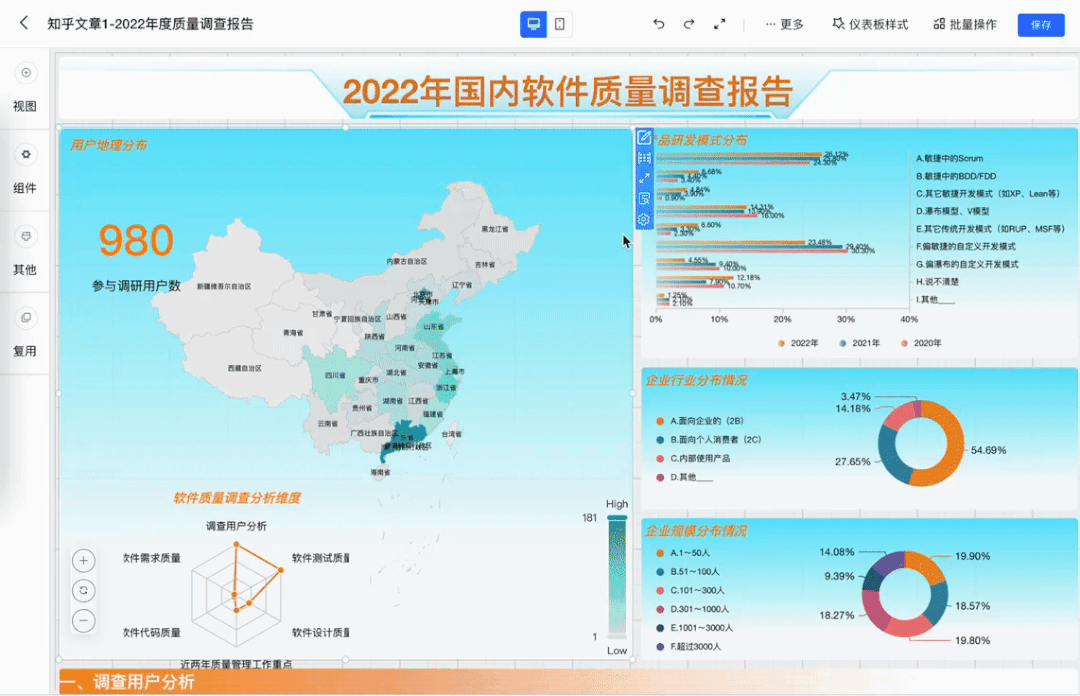The height and width of the screenshot is (696, 1080).
Task: Zoom out on the map with minus icon
Action: click(84, 620)
